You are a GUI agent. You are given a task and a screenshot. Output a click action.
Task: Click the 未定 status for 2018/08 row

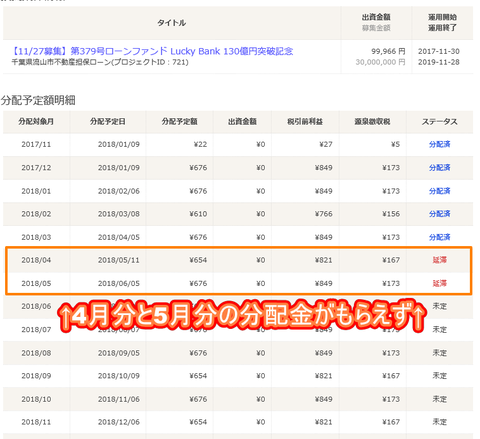(439, 353)
